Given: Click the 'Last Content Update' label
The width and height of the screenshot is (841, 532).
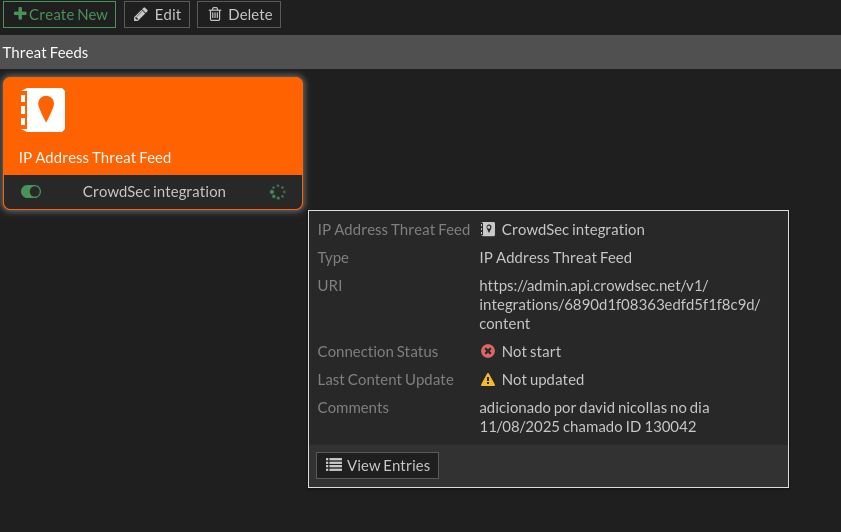Looking at the screenshot, I should pos(385,380).
